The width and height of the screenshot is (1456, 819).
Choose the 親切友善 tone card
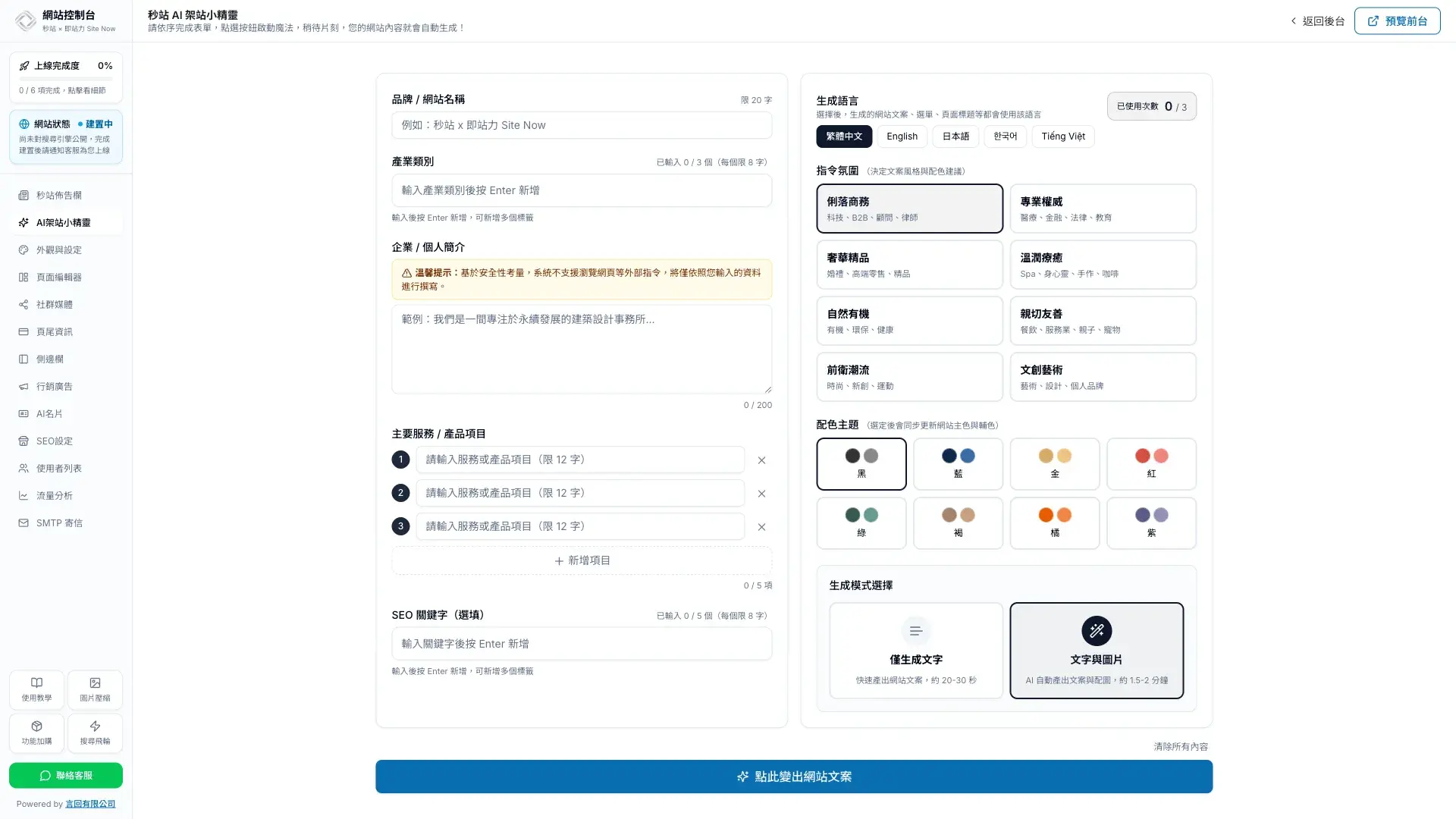click(x=1103, y=321)
